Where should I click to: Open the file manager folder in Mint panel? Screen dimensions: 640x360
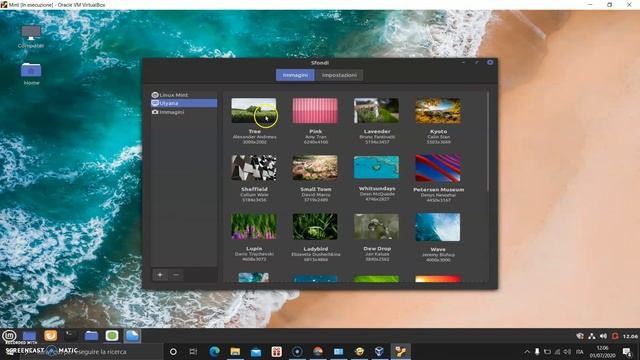pos(91,336)
